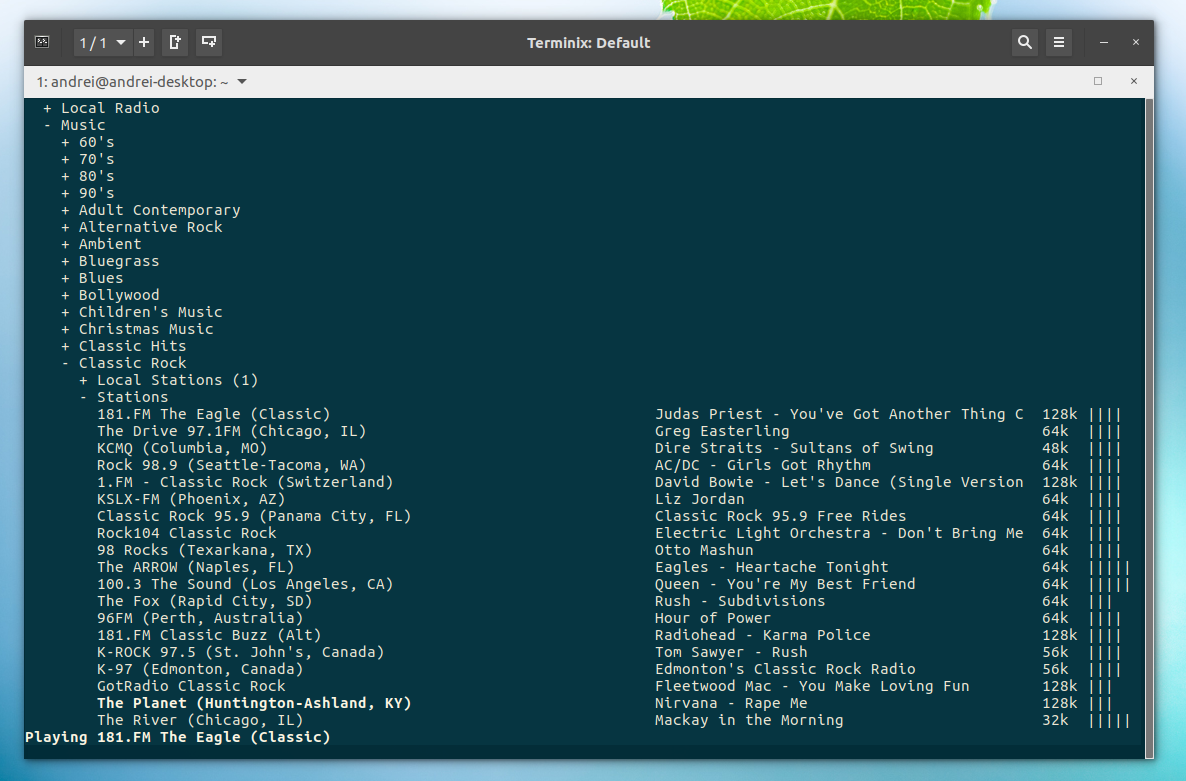Select 96FM (Perth, Australia) station

click(200, 618)
